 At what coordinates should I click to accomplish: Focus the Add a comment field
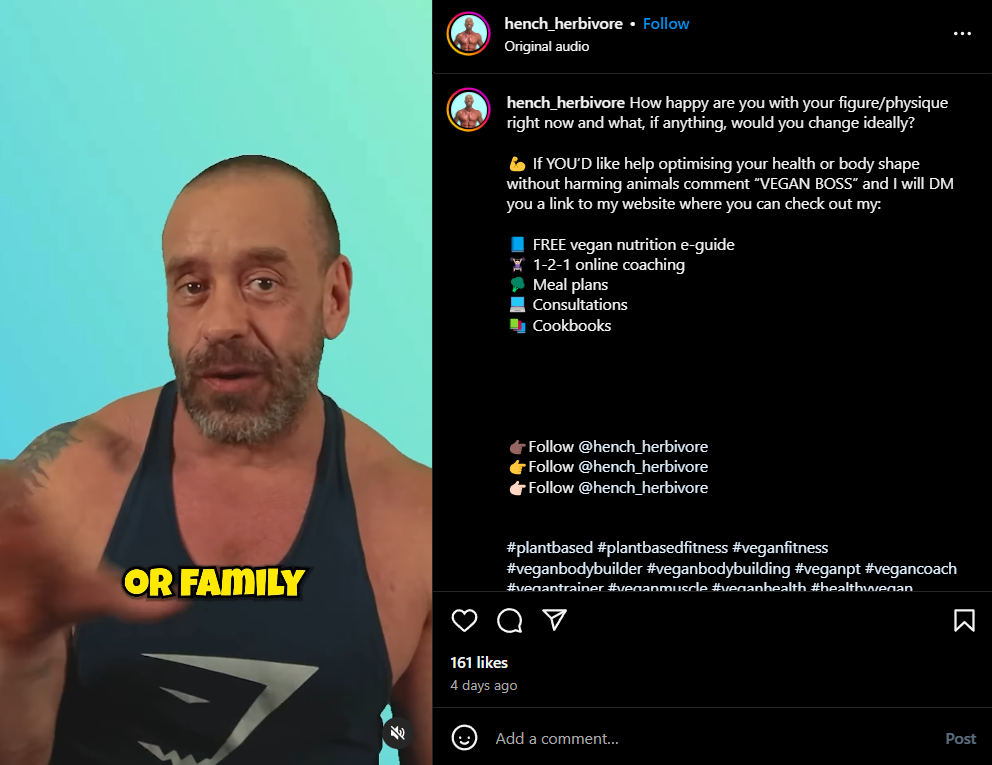point(715,738)
